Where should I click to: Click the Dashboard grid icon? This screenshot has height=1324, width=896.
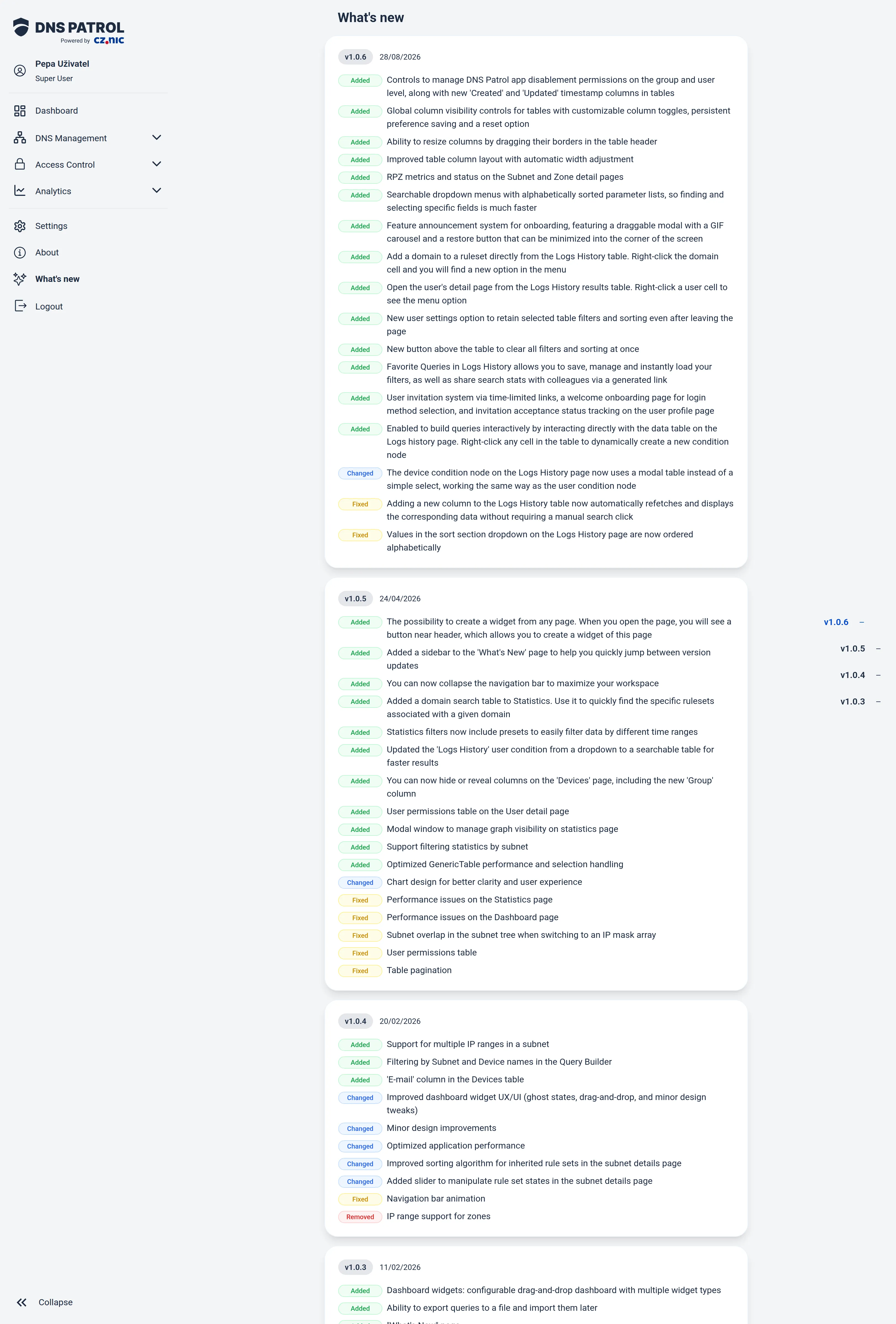pyautogui.click(x=20, y=111)
